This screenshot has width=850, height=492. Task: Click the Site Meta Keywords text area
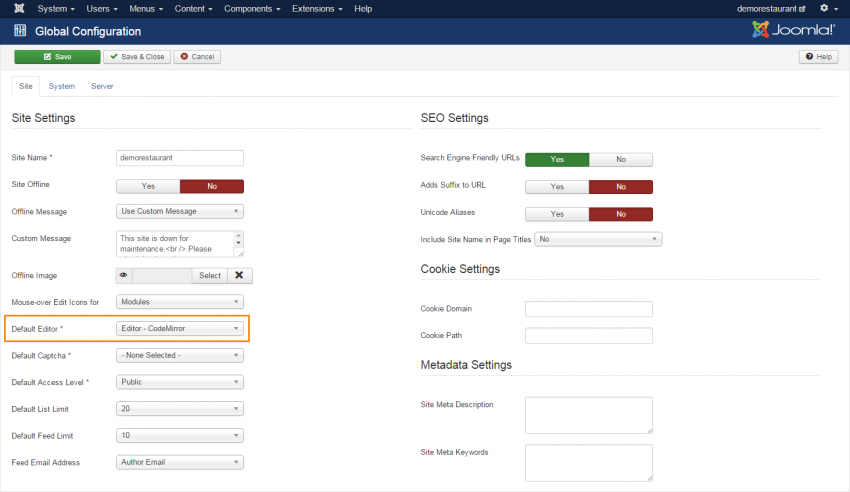(x=589, y=463)
